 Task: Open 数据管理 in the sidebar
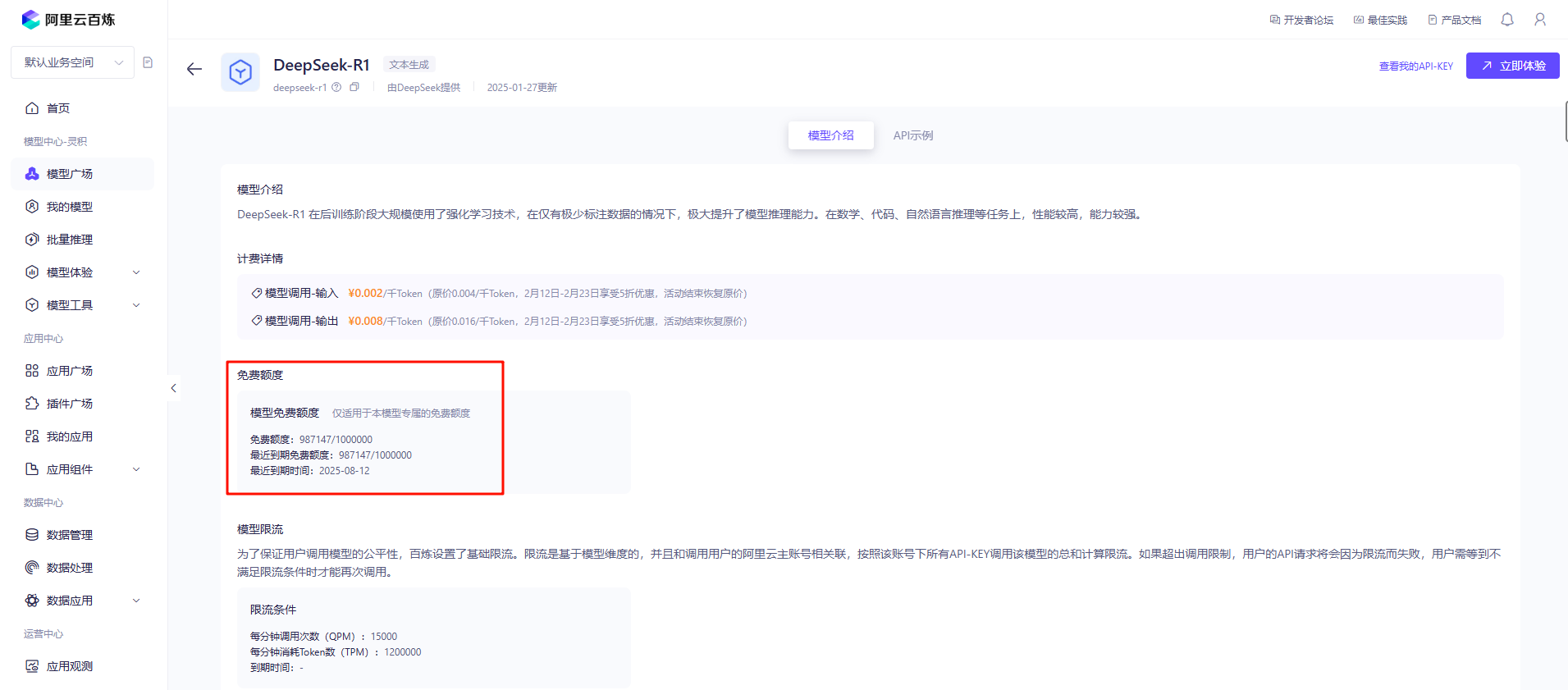[x=82, y=535]
